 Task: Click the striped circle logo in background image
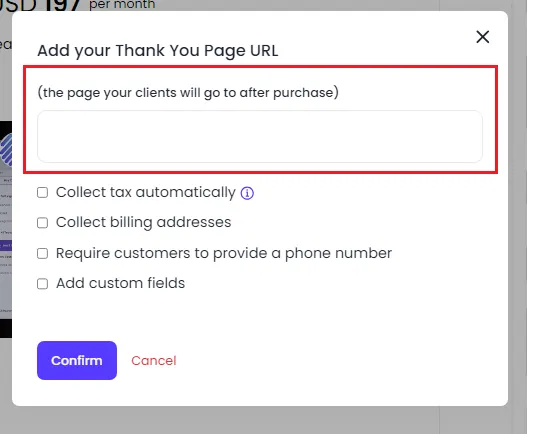pyautogui.click(x=6, y=150)
